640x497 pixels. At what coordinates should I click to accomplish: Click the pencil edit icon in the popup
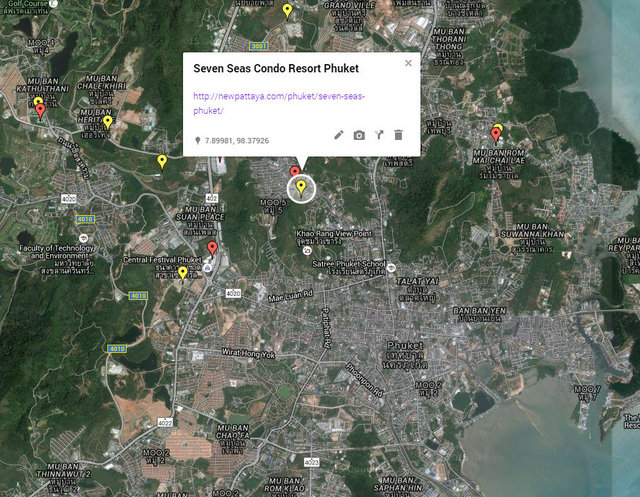pyautogui.click(x=339, y=135)
